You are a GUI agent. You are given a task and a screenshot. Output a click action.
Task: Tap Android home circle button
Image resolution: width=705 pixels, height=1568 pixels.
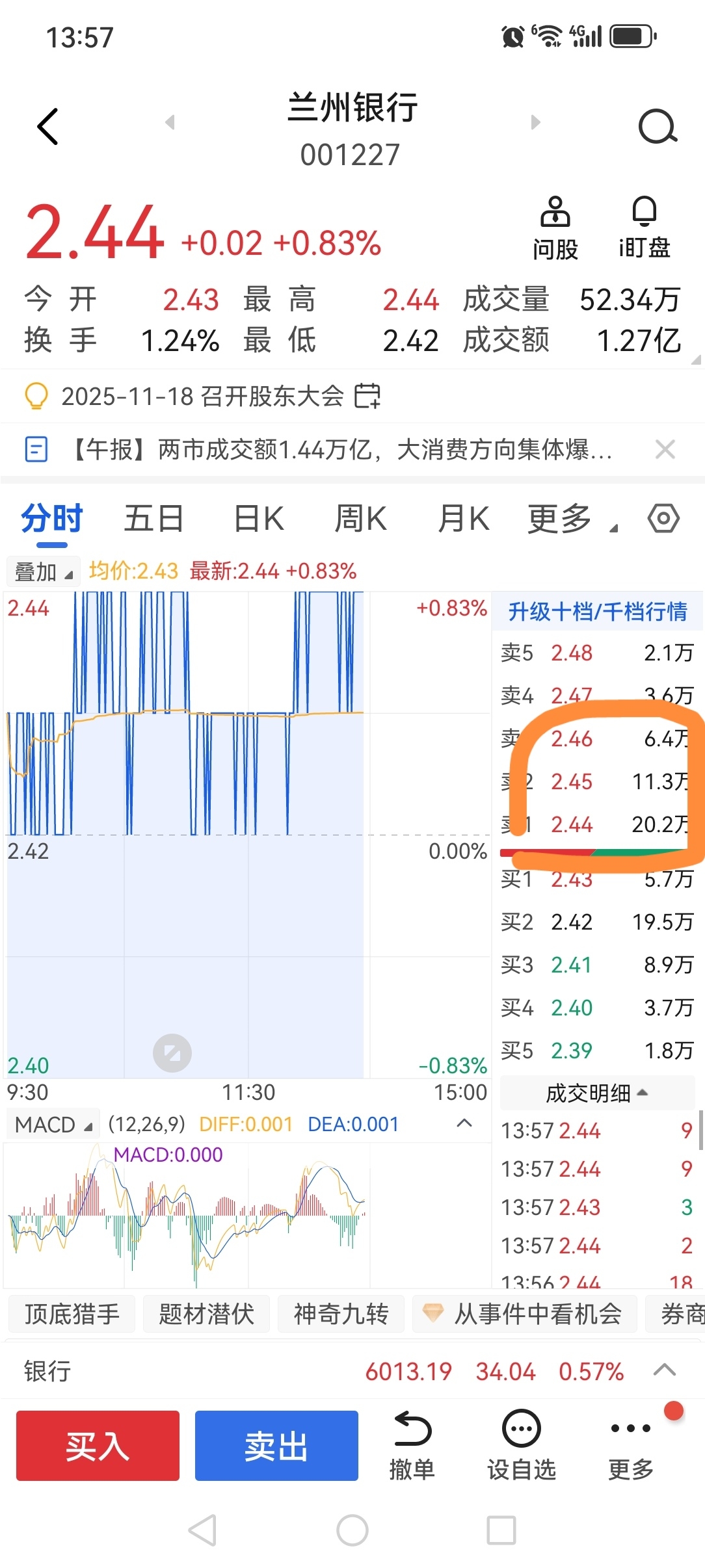pyautogui.click(x=352, y=1530)
